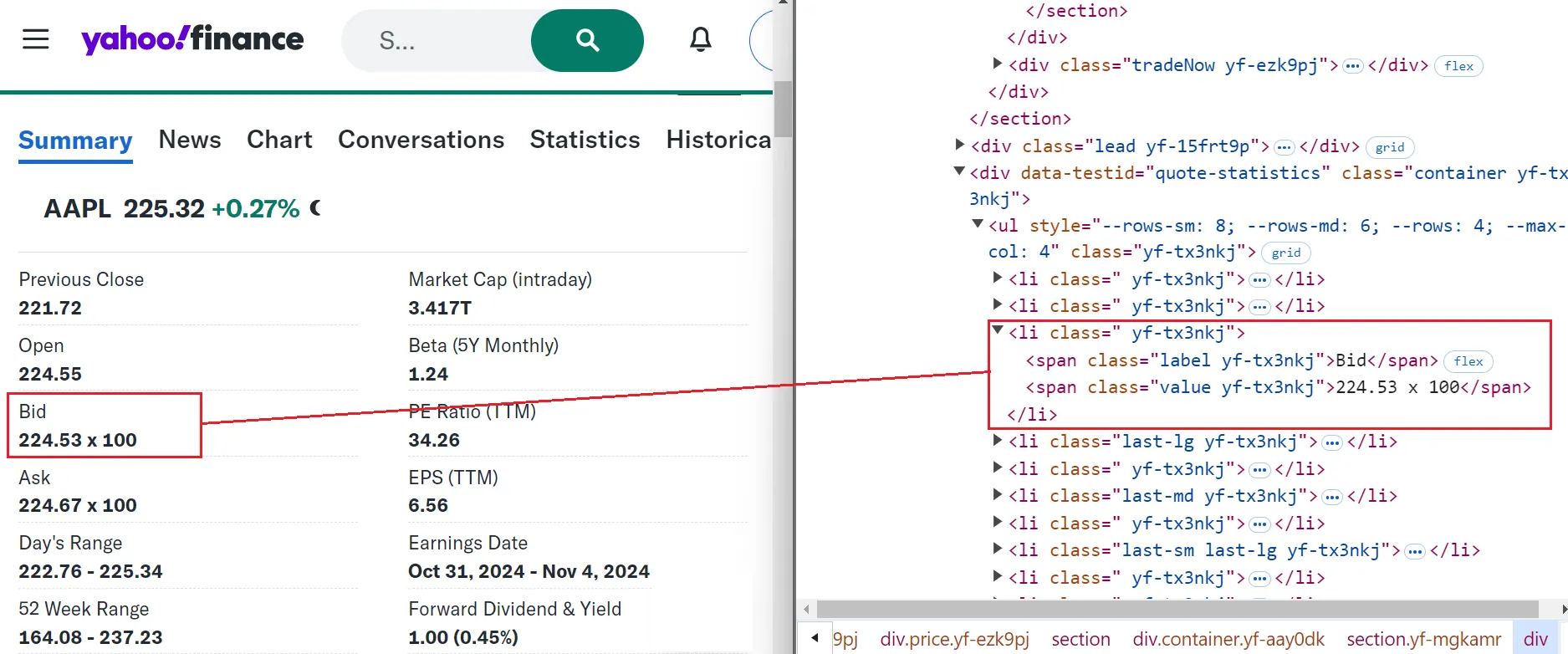Click page vertical scrollbar thumb
This screenshot has height=654, width=1568.
(783, 109)
